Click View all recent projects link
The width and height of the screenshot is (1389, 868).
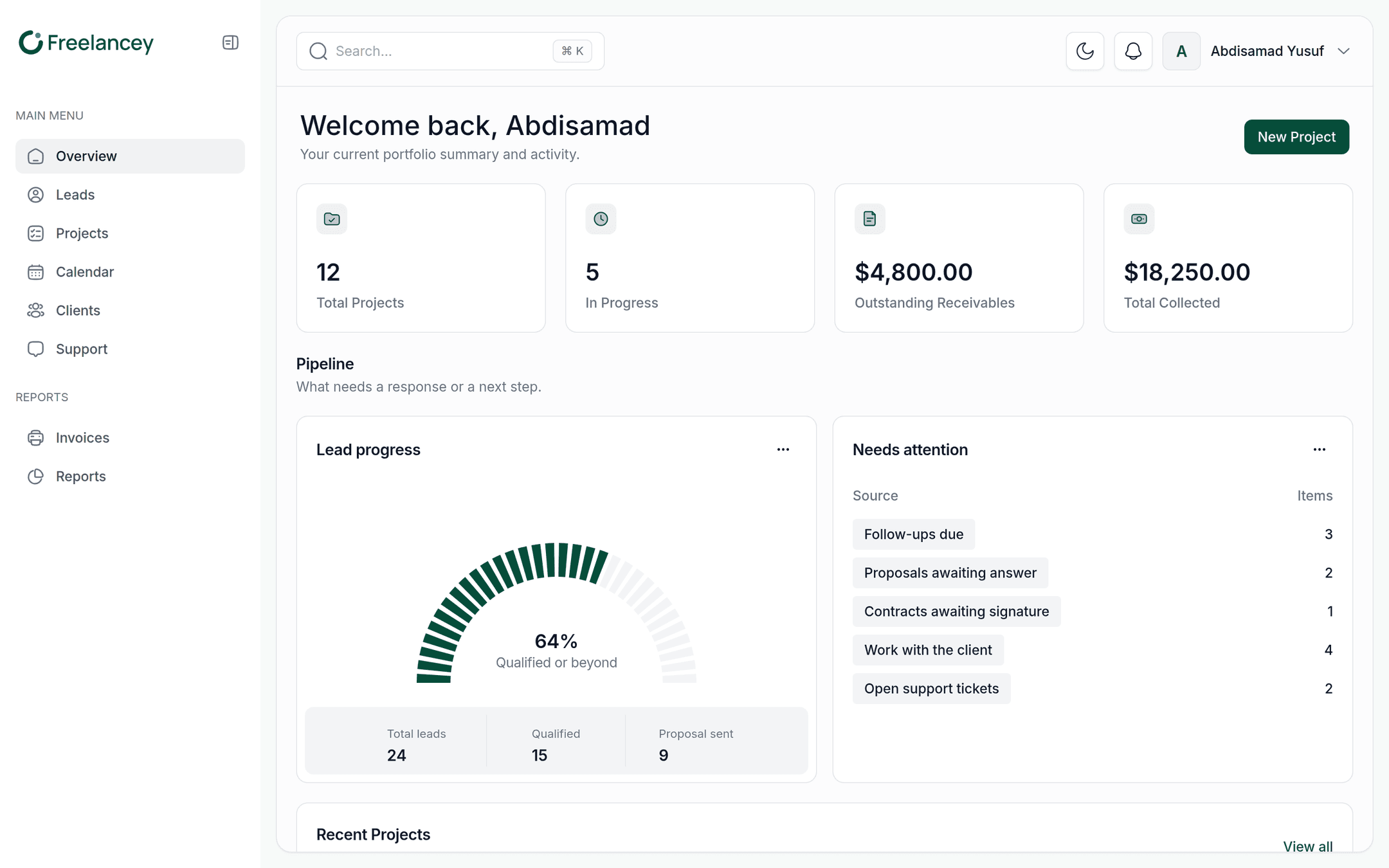tap(1308, 846)
